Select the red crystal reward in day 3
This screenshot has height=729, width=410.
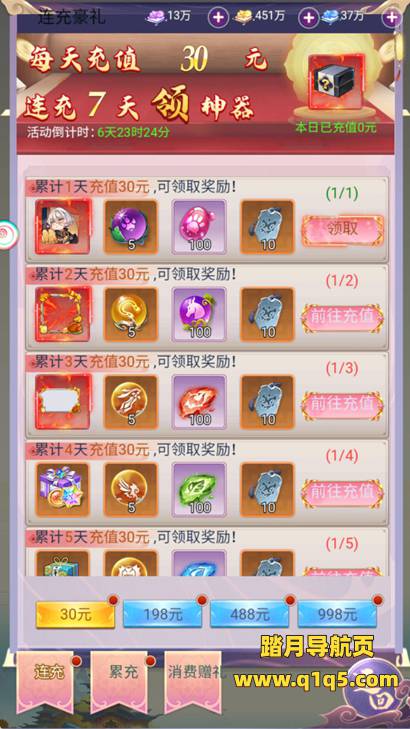199,402
